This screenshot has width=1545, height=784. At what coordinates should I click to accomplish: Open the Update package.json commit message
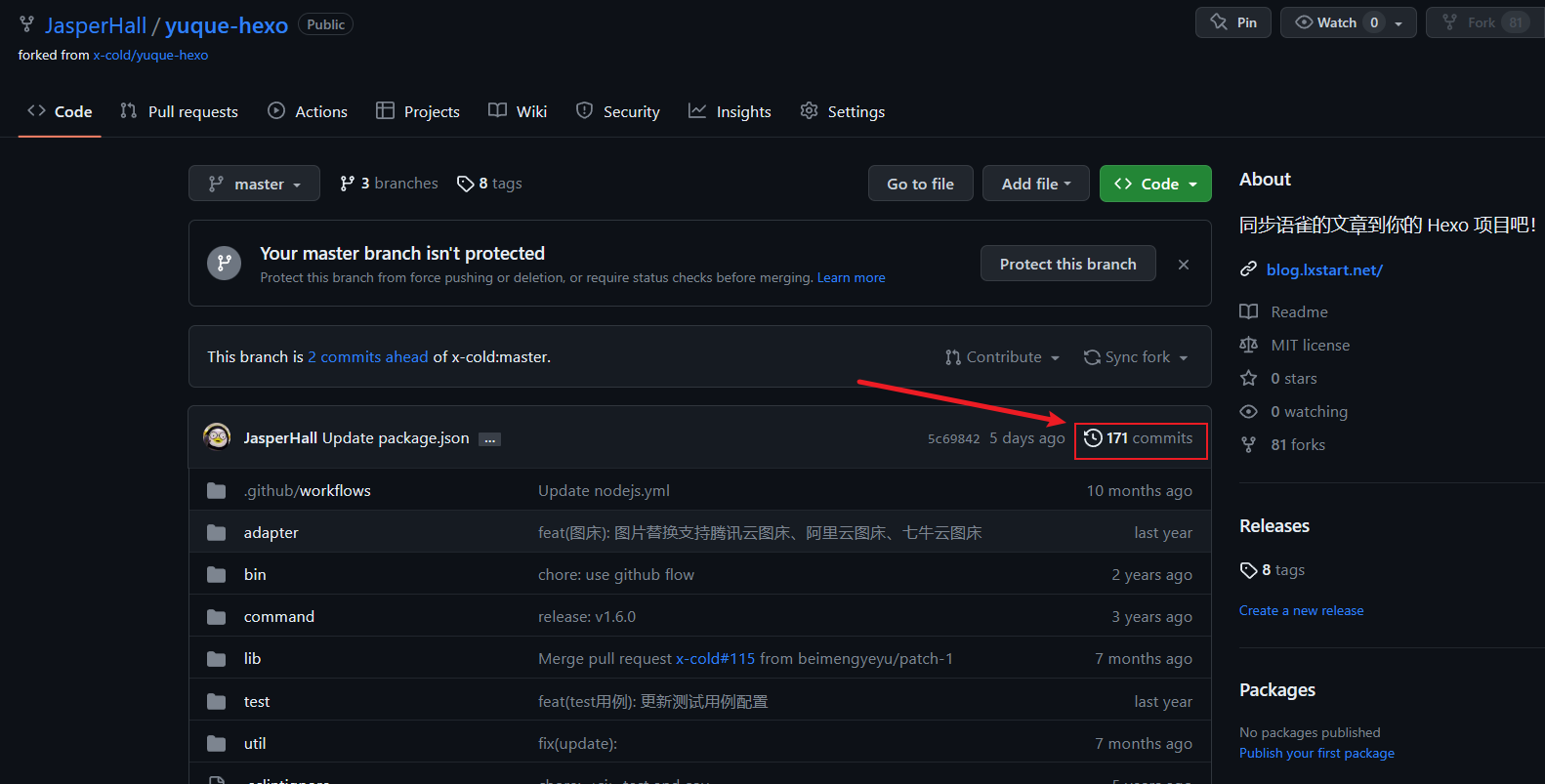point(396,438)
